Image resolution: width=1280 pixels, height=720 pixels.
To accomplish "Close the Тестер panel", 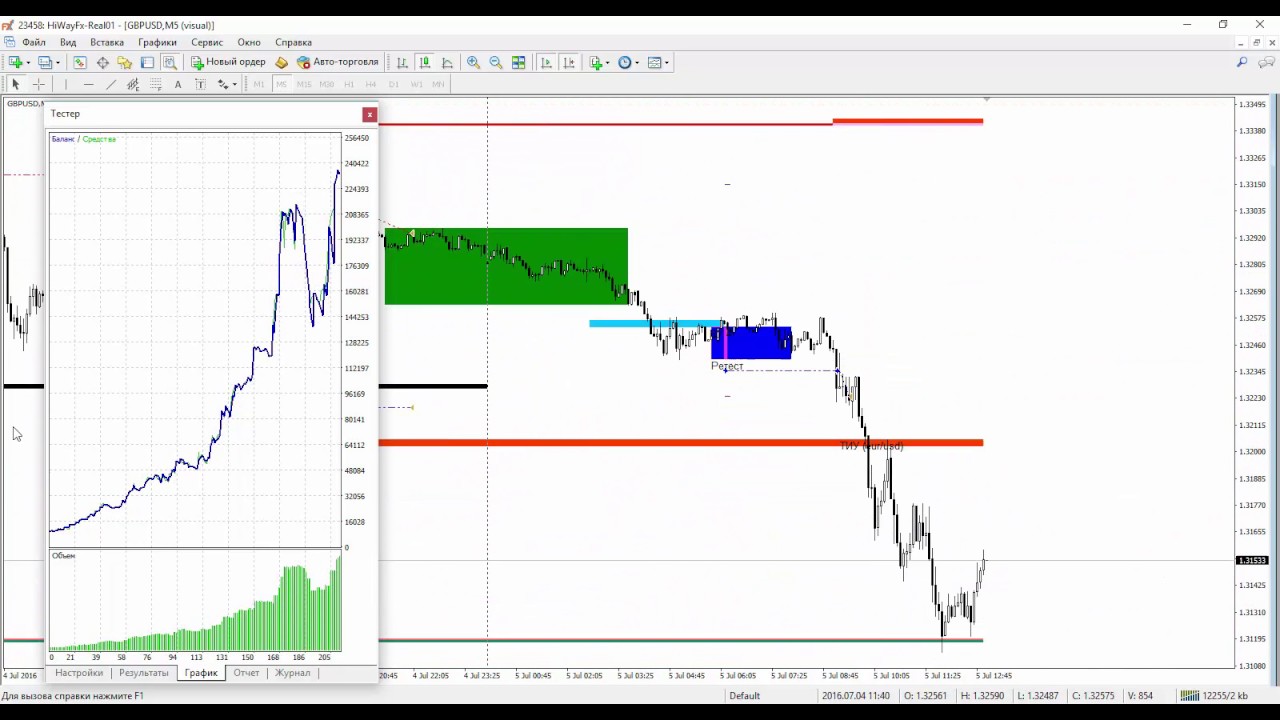I will [x=370, y=114].
